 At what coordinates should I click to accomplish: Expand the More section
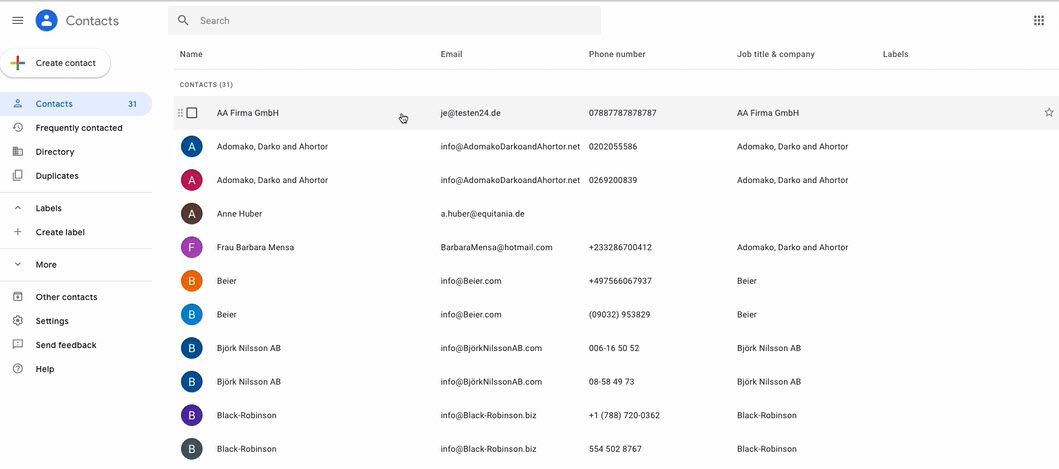tap(17, 265)
